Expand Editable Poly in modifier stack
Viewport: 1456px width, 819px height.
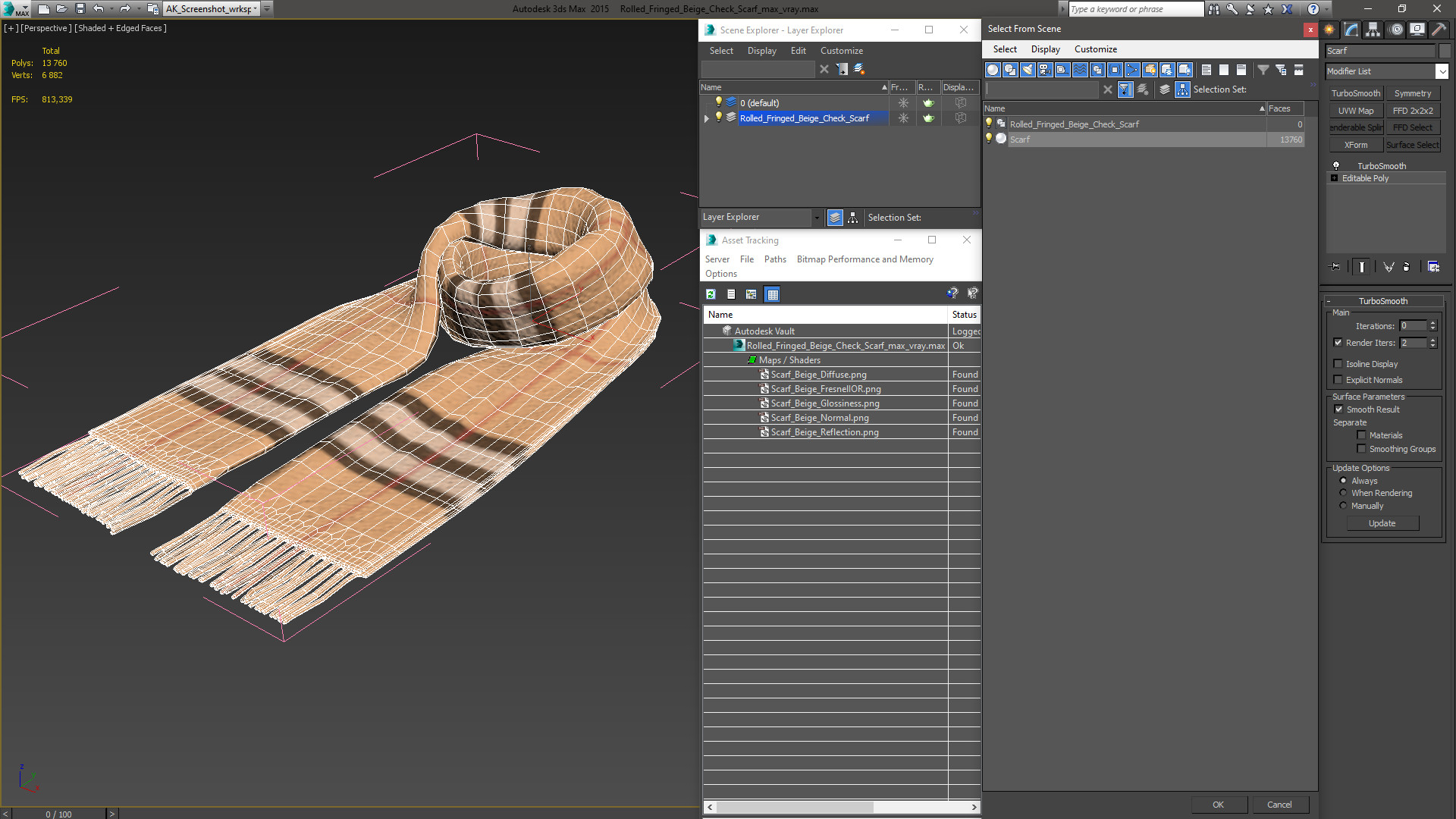coord(1334,178)
